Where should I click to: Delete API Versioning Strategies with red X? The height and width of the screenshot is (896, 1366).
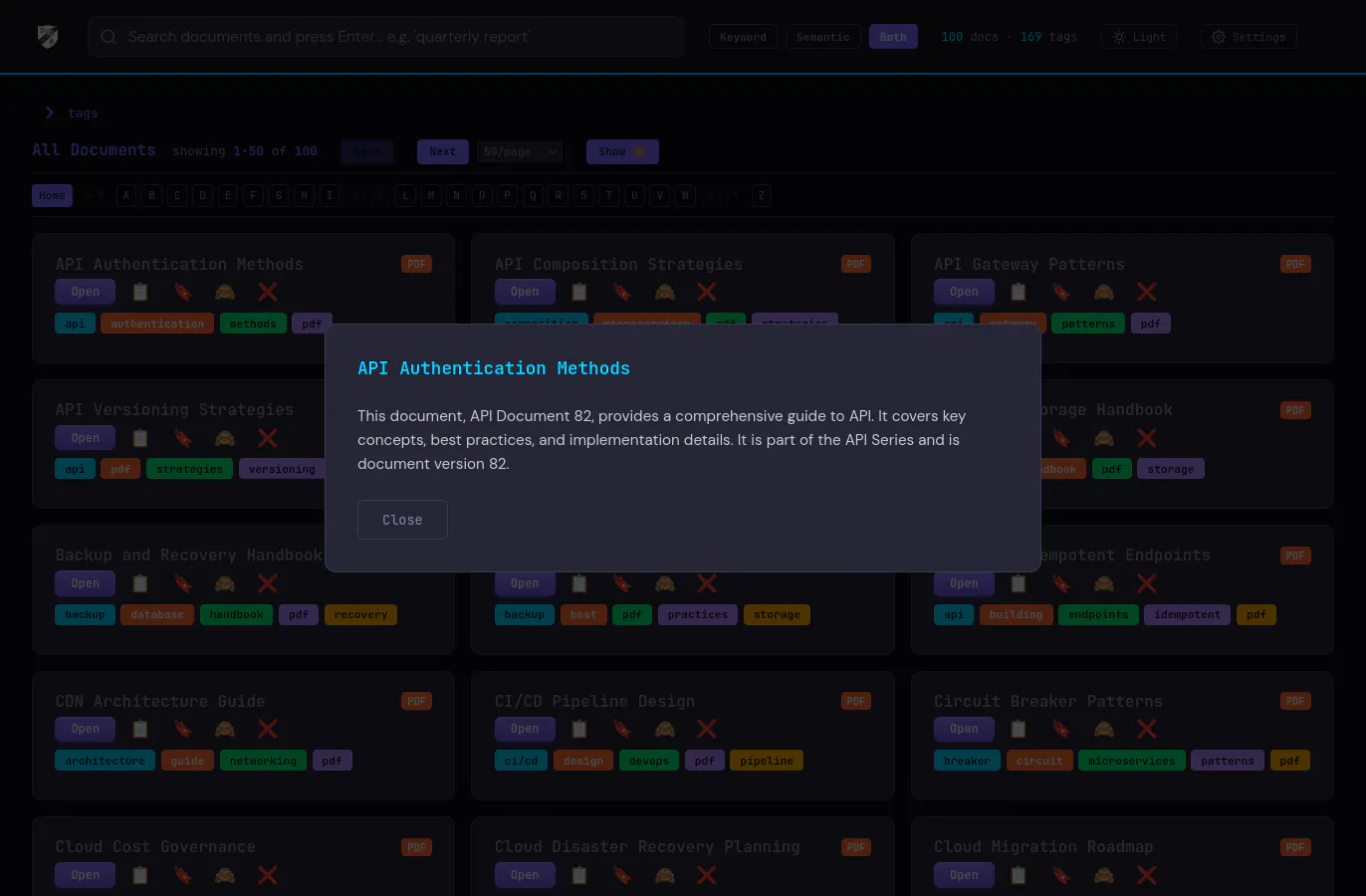268,438
